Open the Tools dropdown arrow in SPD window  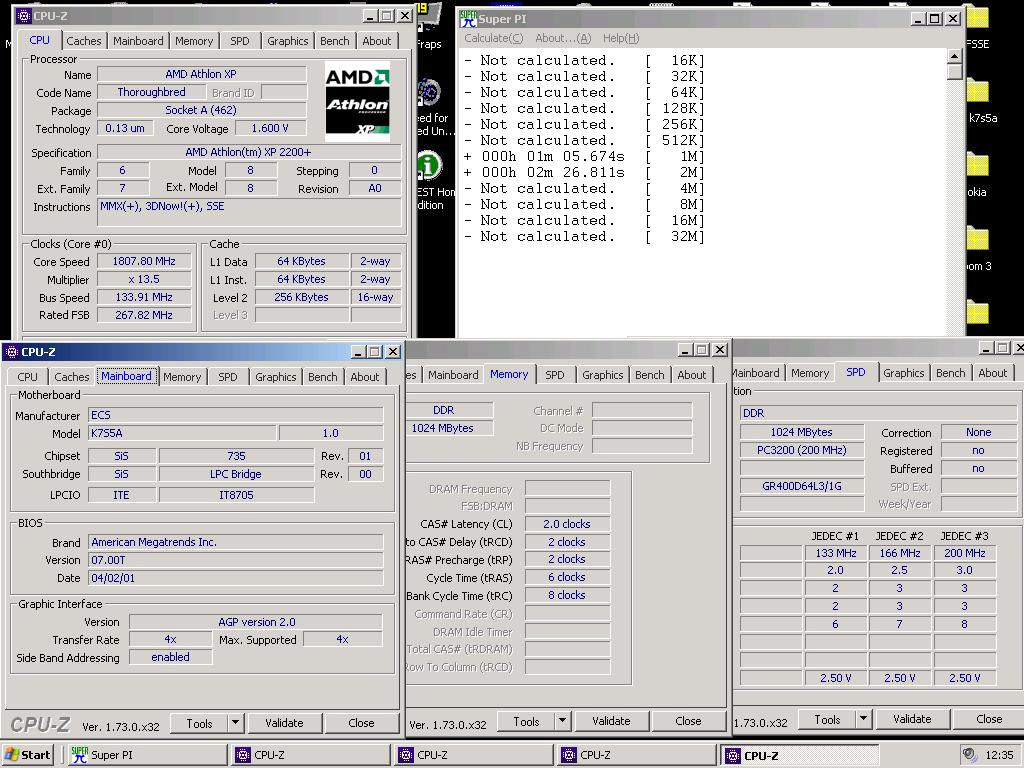click(863, 719)
